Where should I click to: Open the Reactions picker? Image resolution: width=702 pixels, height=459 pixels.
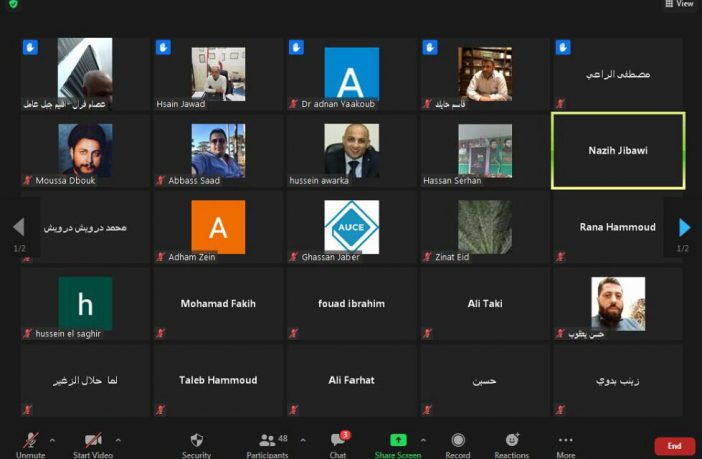point(511,444)
